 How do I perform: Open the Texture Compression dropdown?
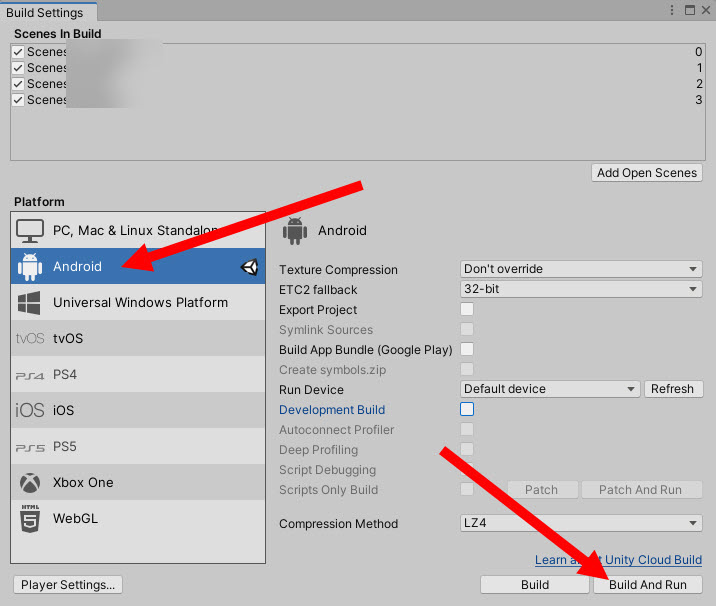(x=581, y=269)
